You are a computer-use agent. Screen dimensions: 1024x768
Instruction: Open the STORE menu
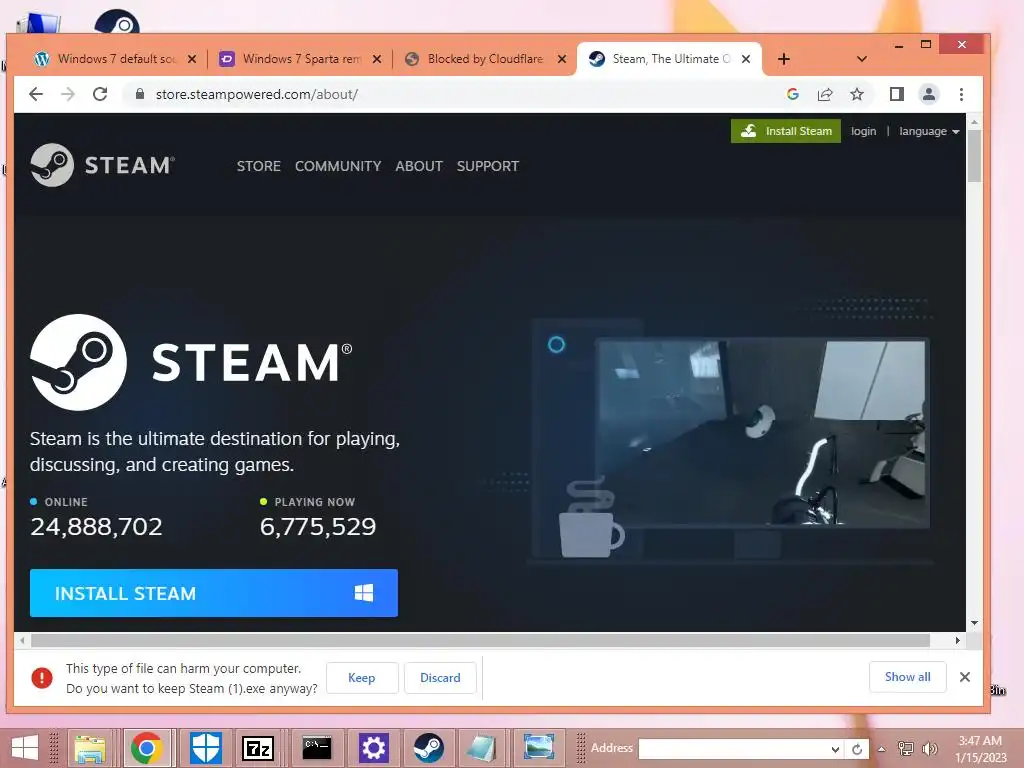click(x=259, y=166)
